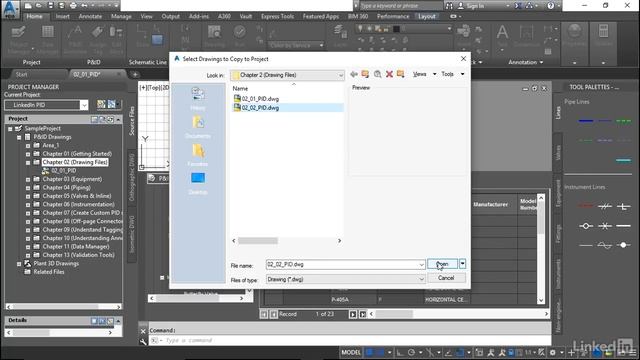Switch to the Insert ribbon tab

click(62, 16)
